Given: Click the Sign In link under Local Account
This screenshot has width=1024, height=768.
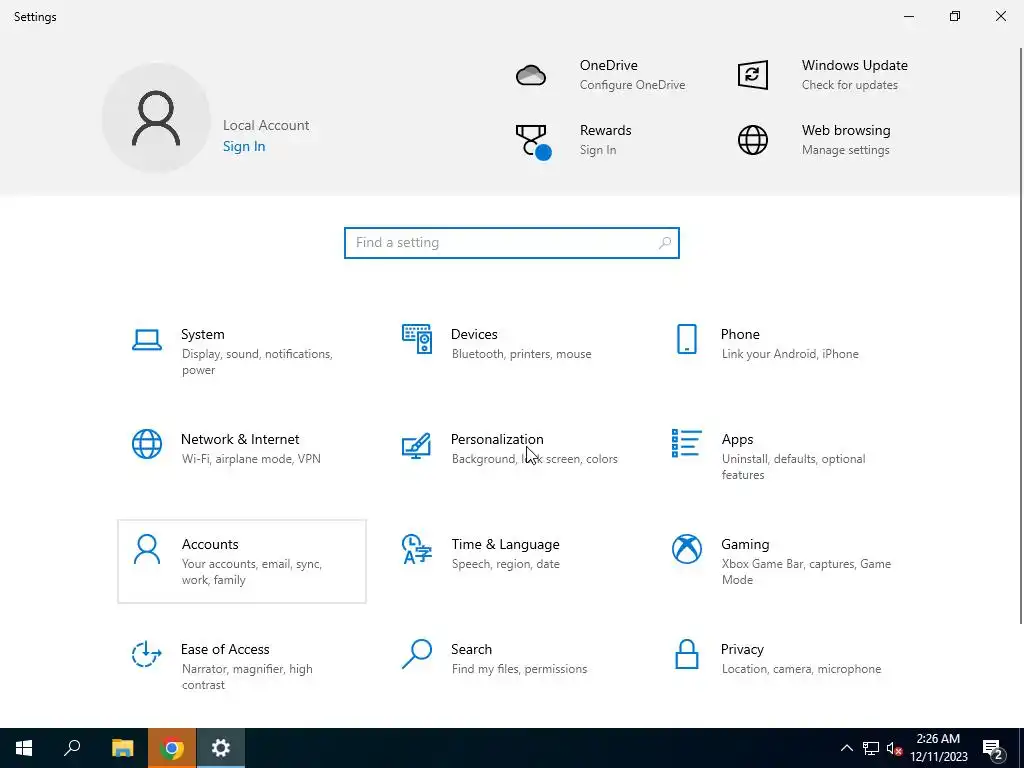Looking at the screenshot, I should tap(244, 146).
